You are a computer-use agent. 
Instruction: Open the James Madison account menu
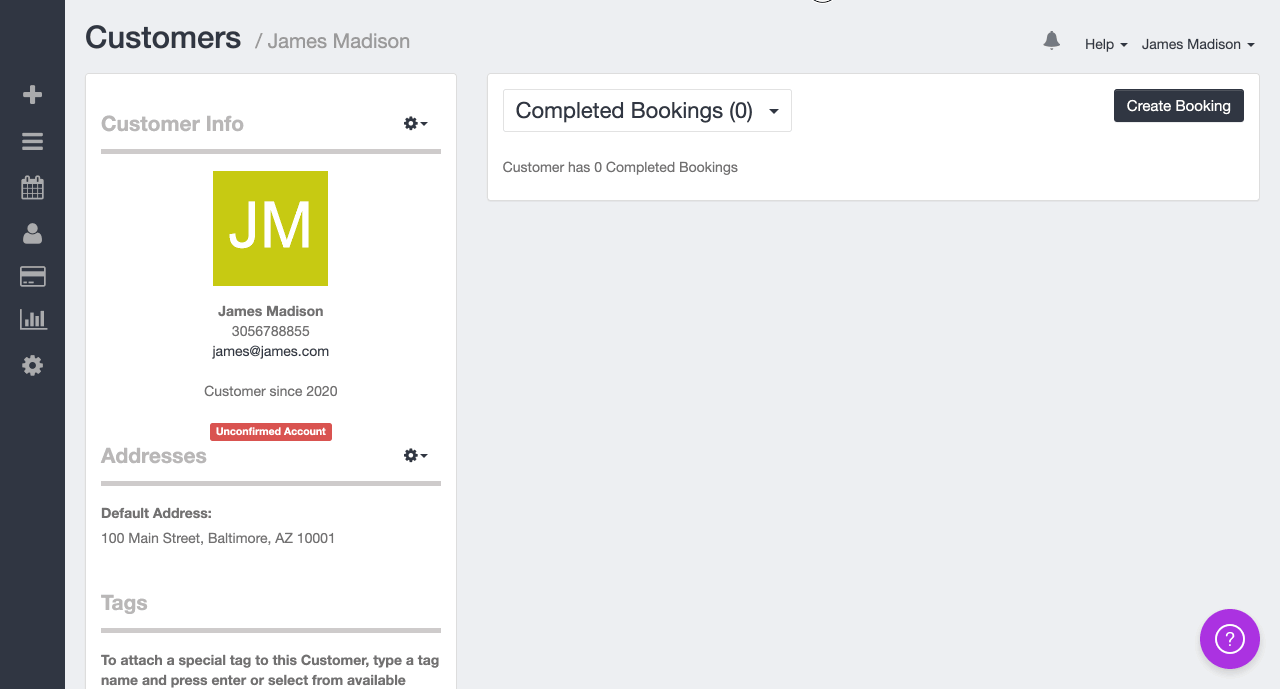1197,45
